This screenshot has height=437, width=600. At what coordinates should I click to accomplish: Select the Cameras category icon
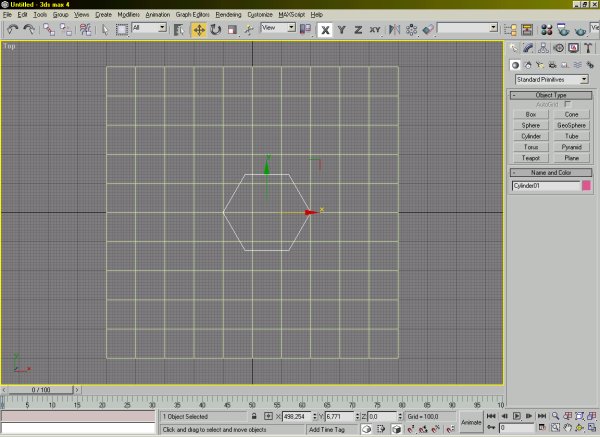(553, 63)
